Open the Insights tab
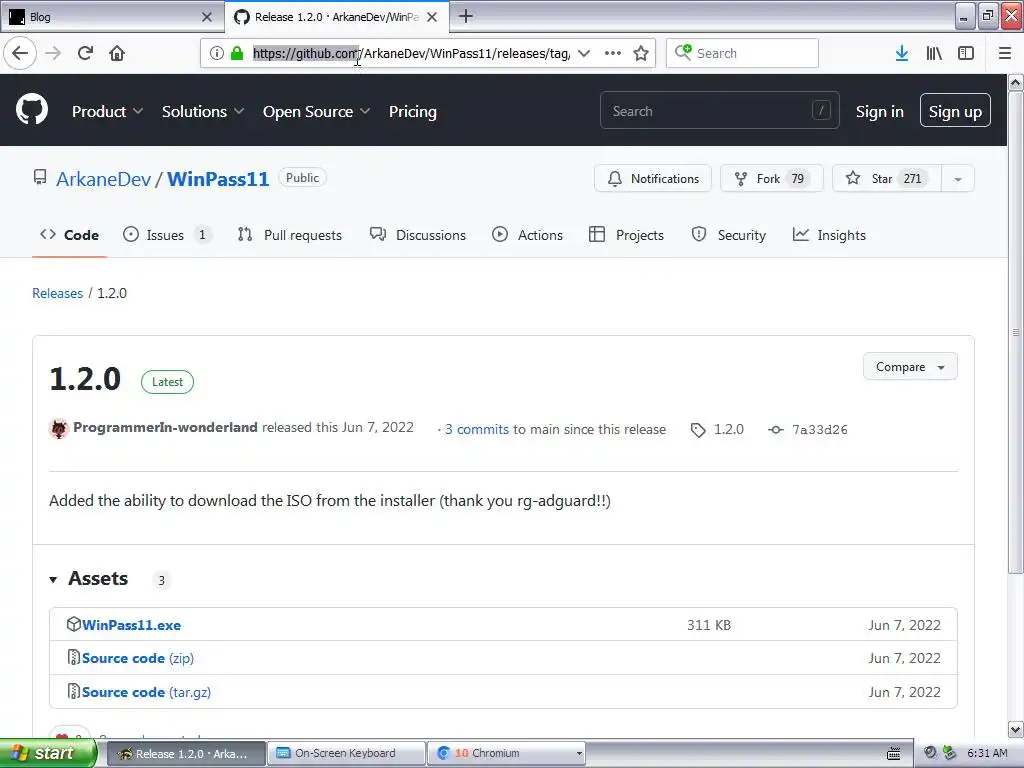 (x=829, y=235)
